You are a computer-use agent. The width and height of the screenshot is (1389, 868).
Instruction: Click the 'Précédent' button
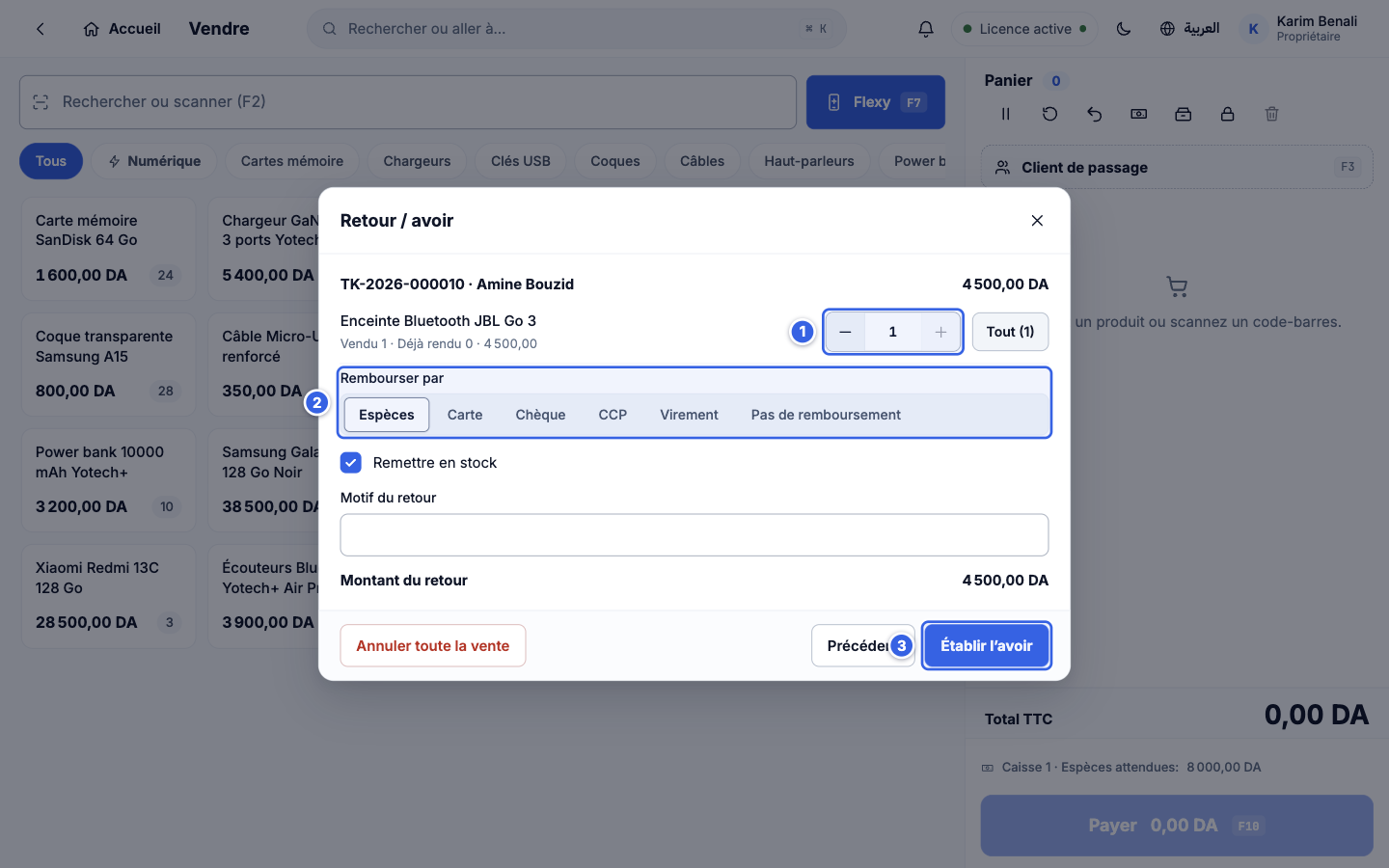click(x=862, y=646)
